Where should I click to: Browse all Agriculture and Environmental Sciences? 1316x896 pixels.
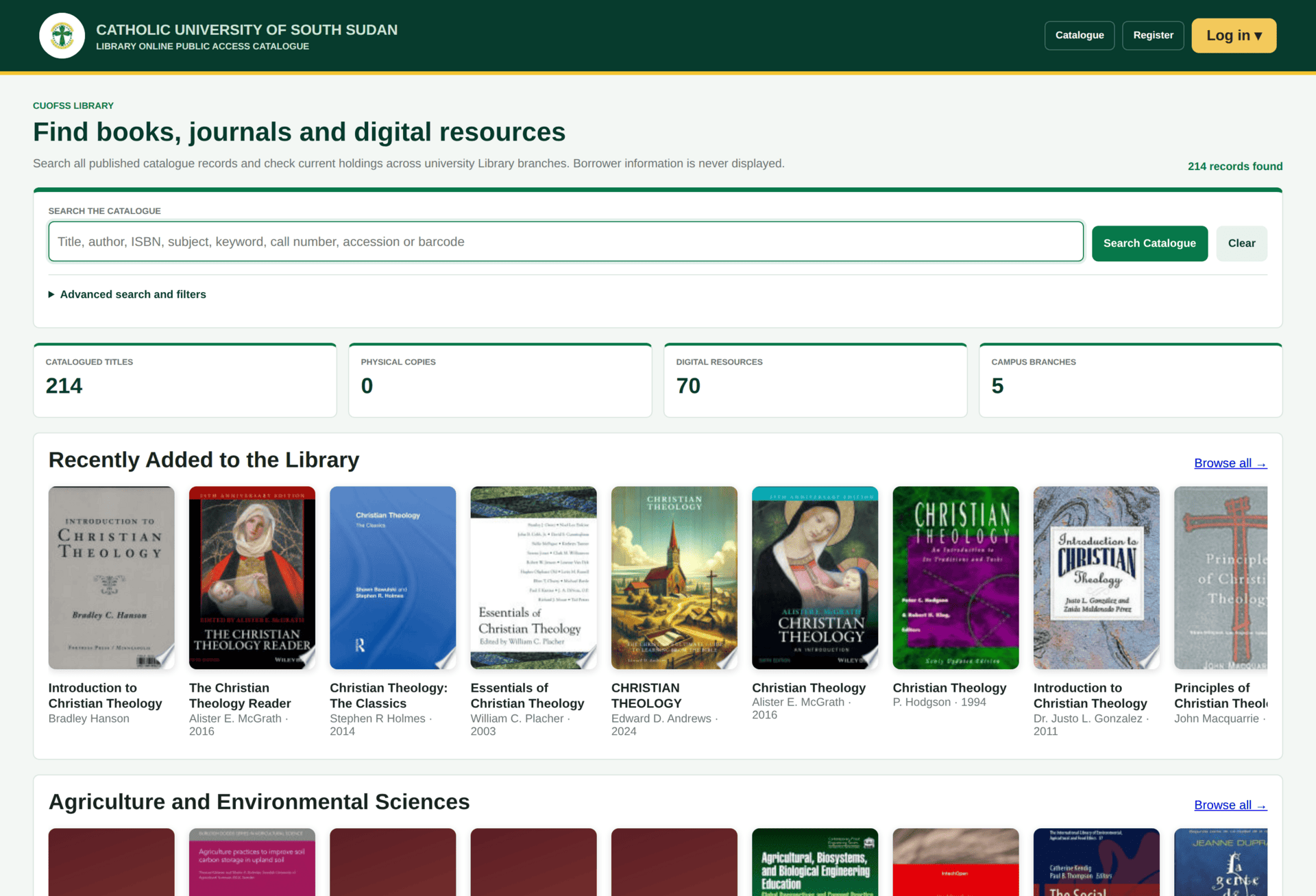click(1230, 806)
